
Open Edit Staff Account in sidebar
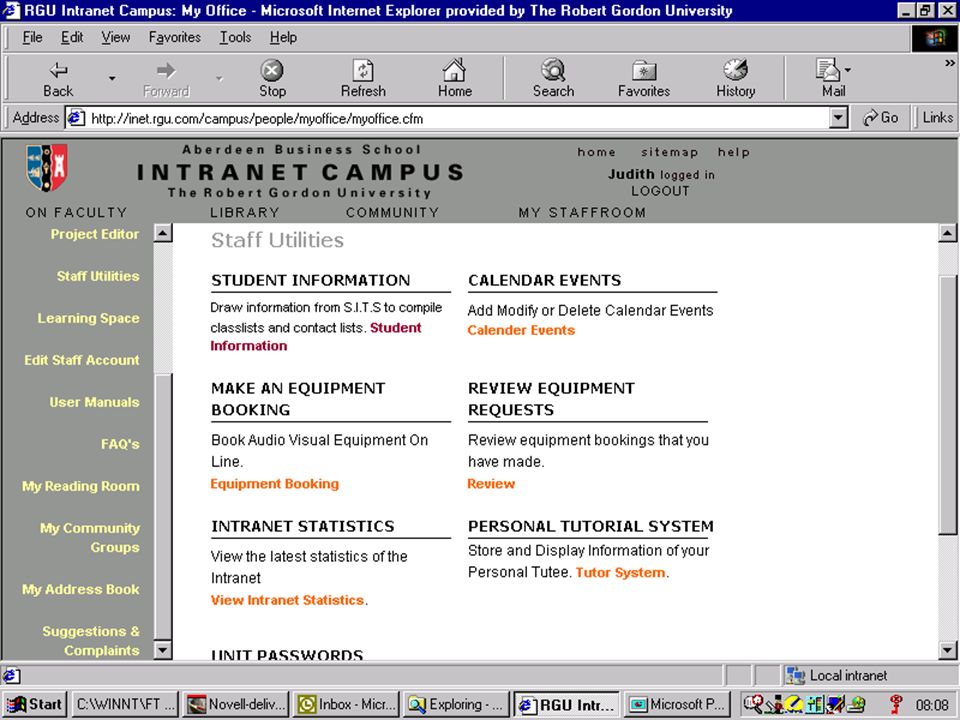coord(81,360)
